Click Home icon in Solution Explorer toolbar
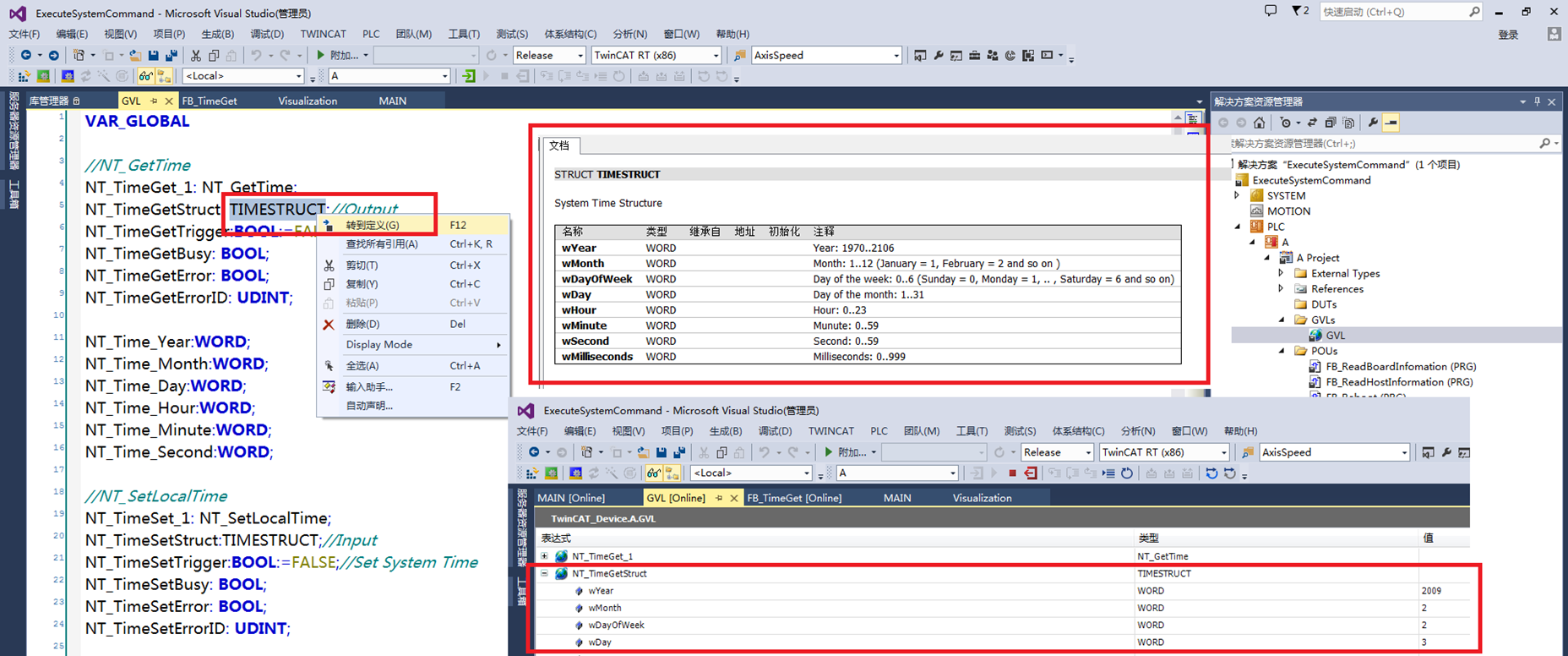1568x656 pixels. (x=1259, y=123)
